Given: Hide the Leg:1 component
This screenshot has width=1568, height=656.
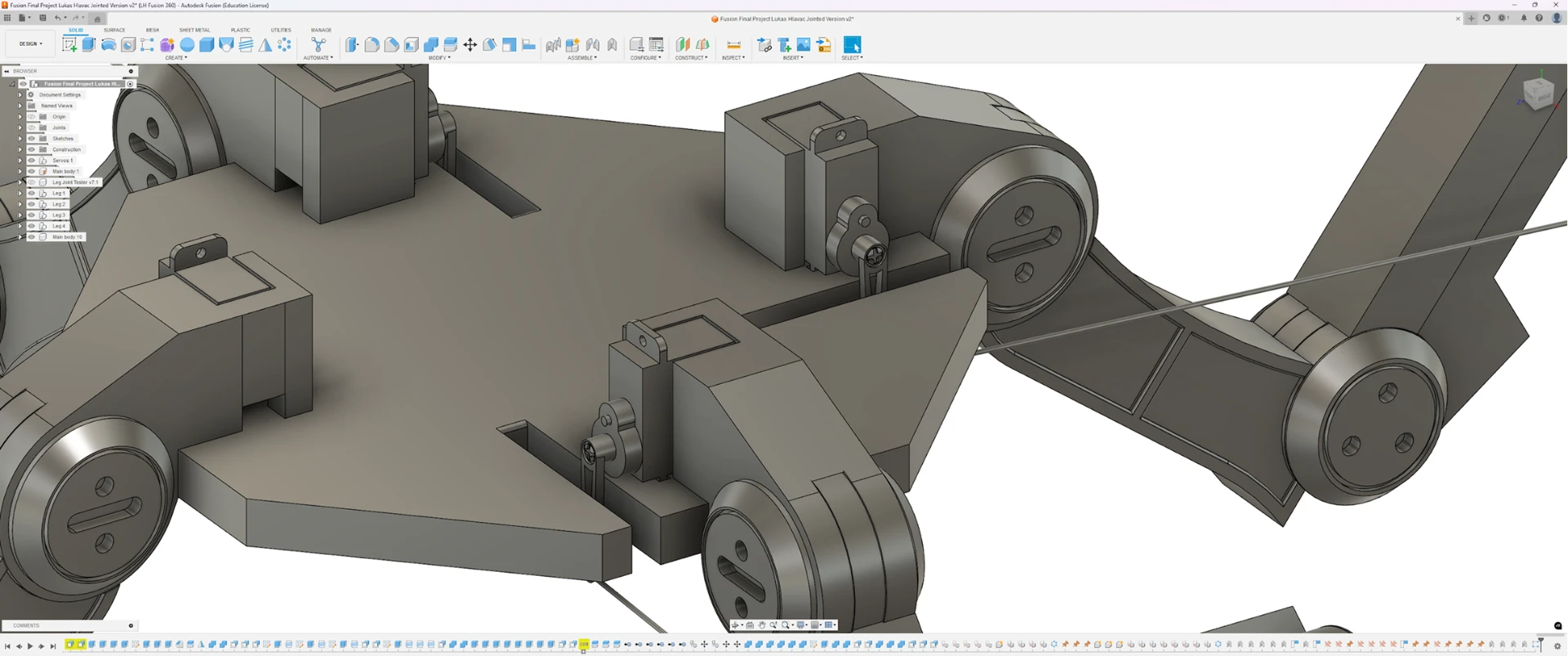Looking at the screenshot, I should coord(32,194).
